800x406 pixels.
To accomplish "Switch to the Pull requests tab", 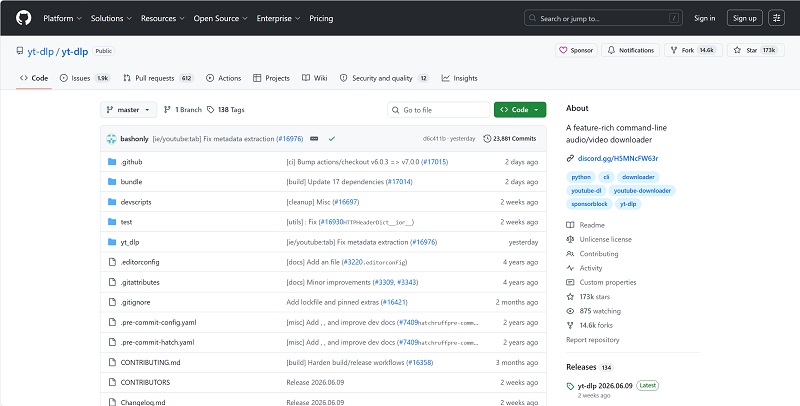I will pyautogui.click(x=158, y=78).
